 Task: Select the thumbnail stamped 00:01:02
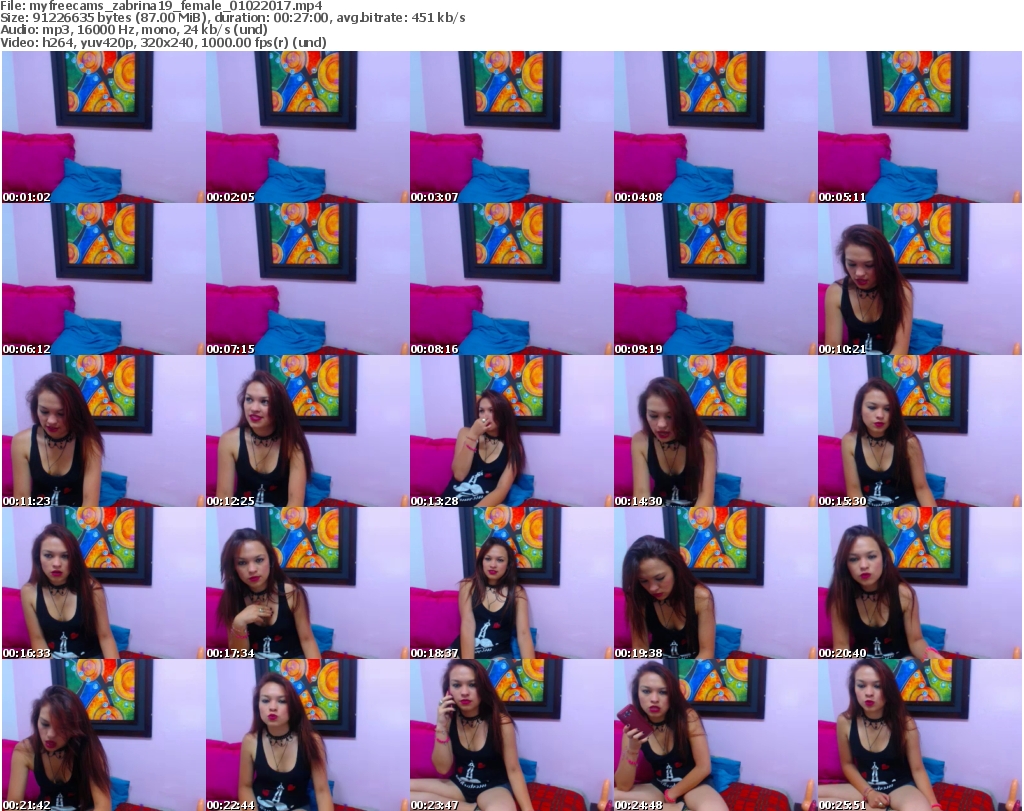tap(104, 127)
